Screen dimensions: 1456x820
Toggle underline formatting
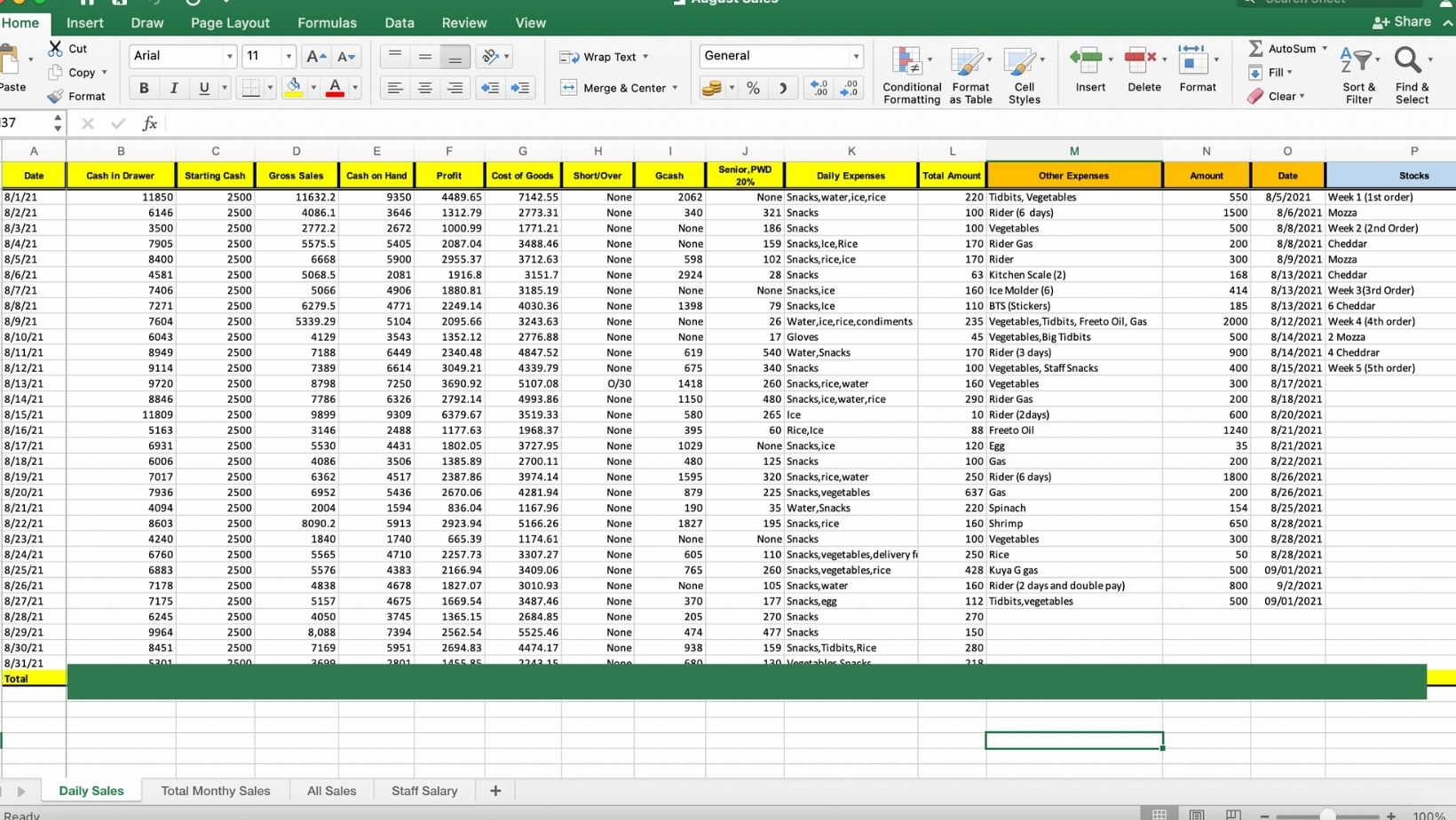(x=204, y=87)
